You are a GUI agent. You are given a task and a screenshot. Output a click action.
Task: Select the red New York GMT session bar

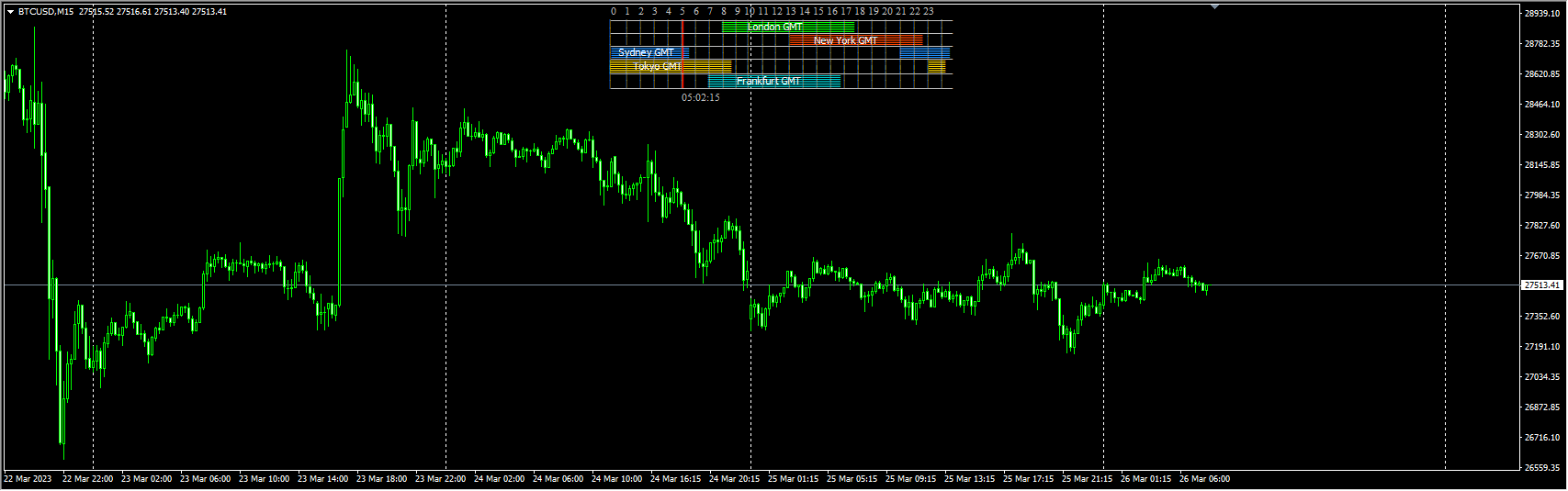[x=855, y=40]
